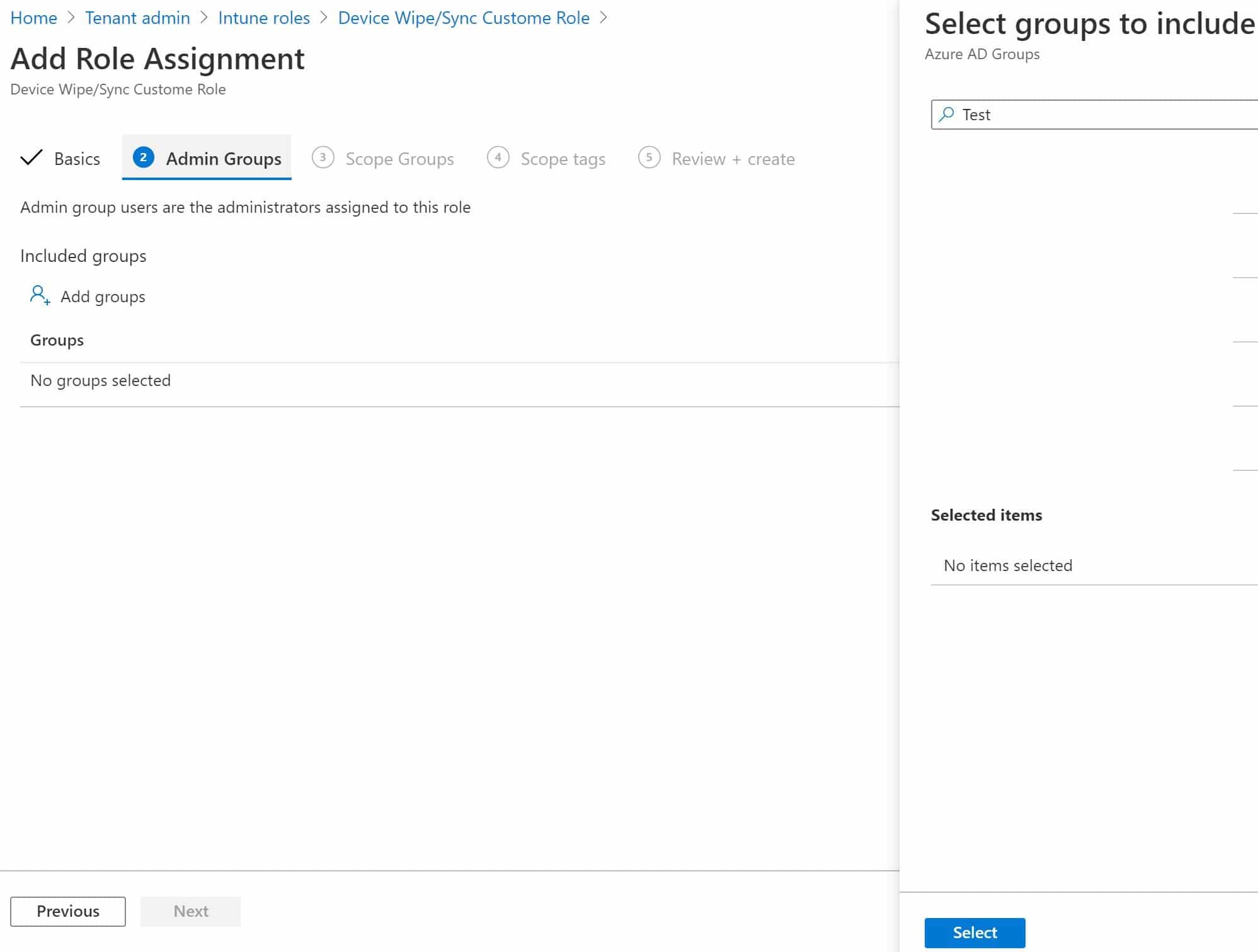The image size is (1258, 952).
Task: Open Device Wipe/Sync Custome Role breadcrumb
Action: coord(463,18)
